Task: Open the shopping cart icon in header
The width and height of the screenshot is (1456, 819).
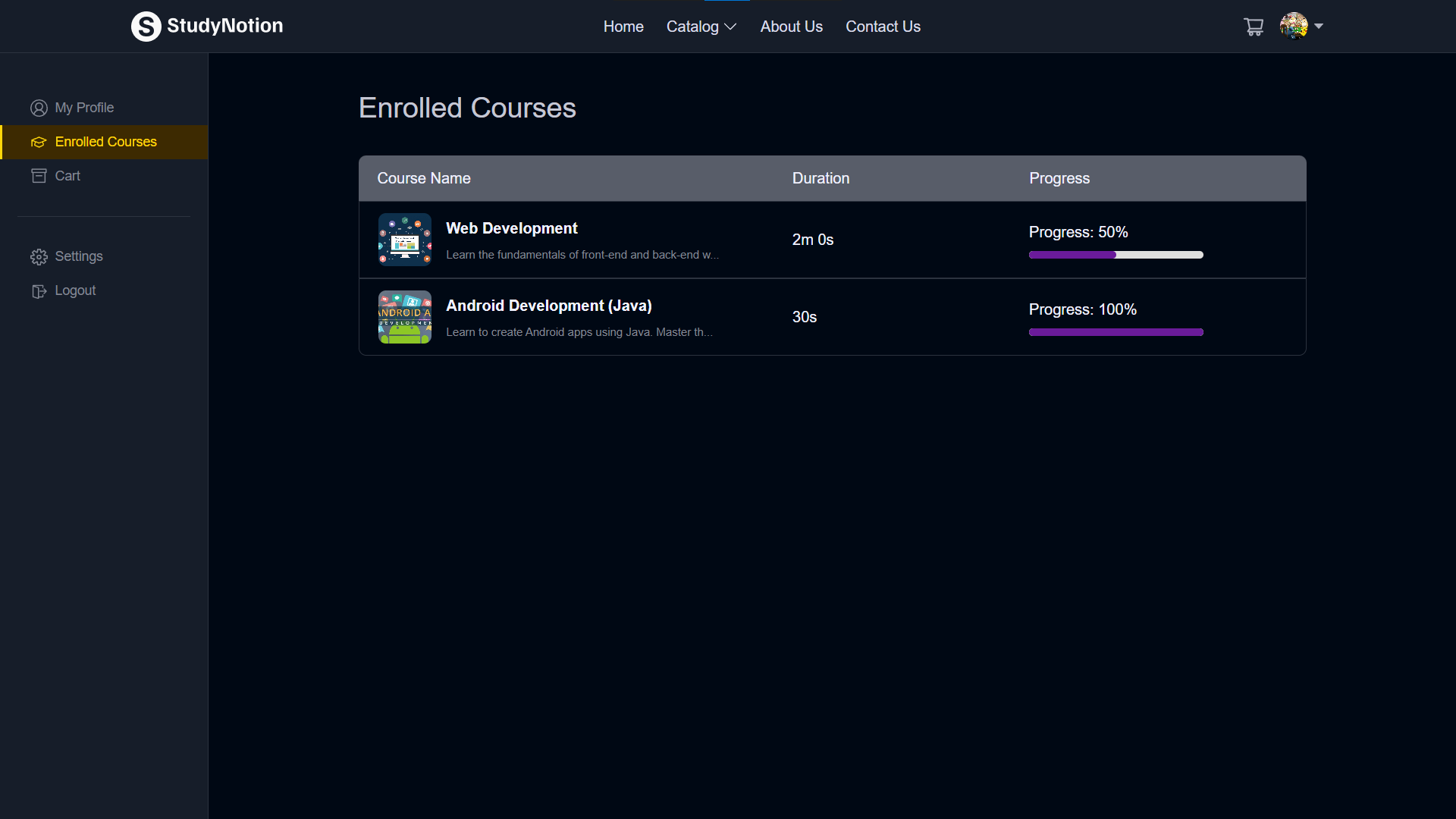Action: (x=1254, y=27)
